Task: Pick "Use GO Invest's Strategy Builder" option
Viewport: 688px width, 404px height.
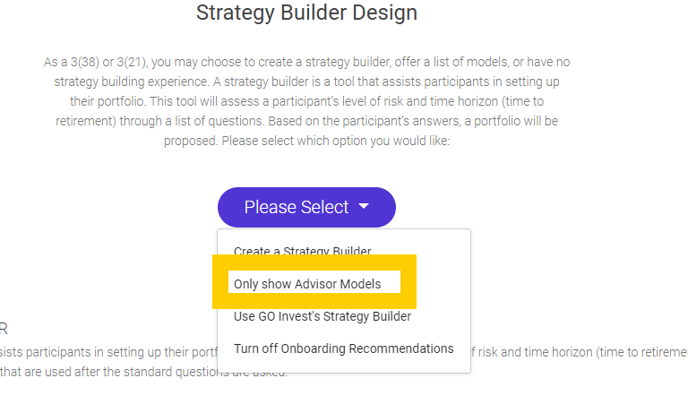Action: pos(322,316)
